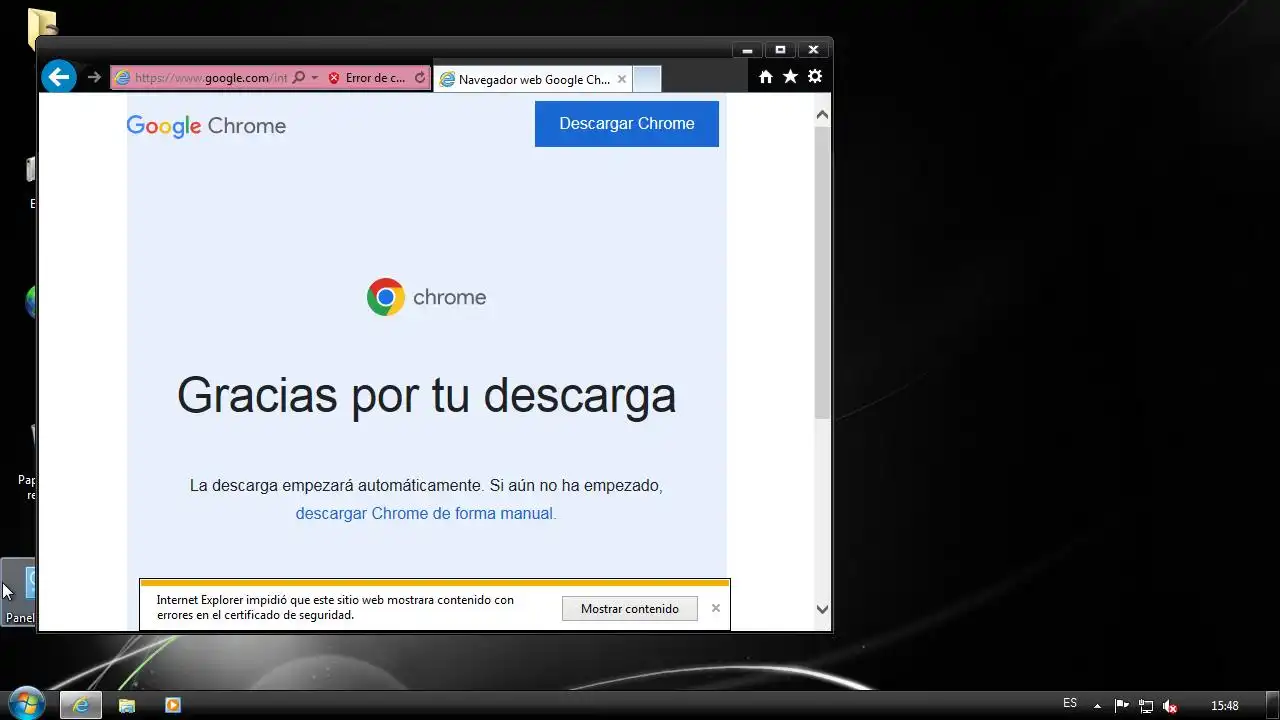The image size is (1280, 720).
Task: Refresh the page with the reload icon
Action: coord(420,78)
